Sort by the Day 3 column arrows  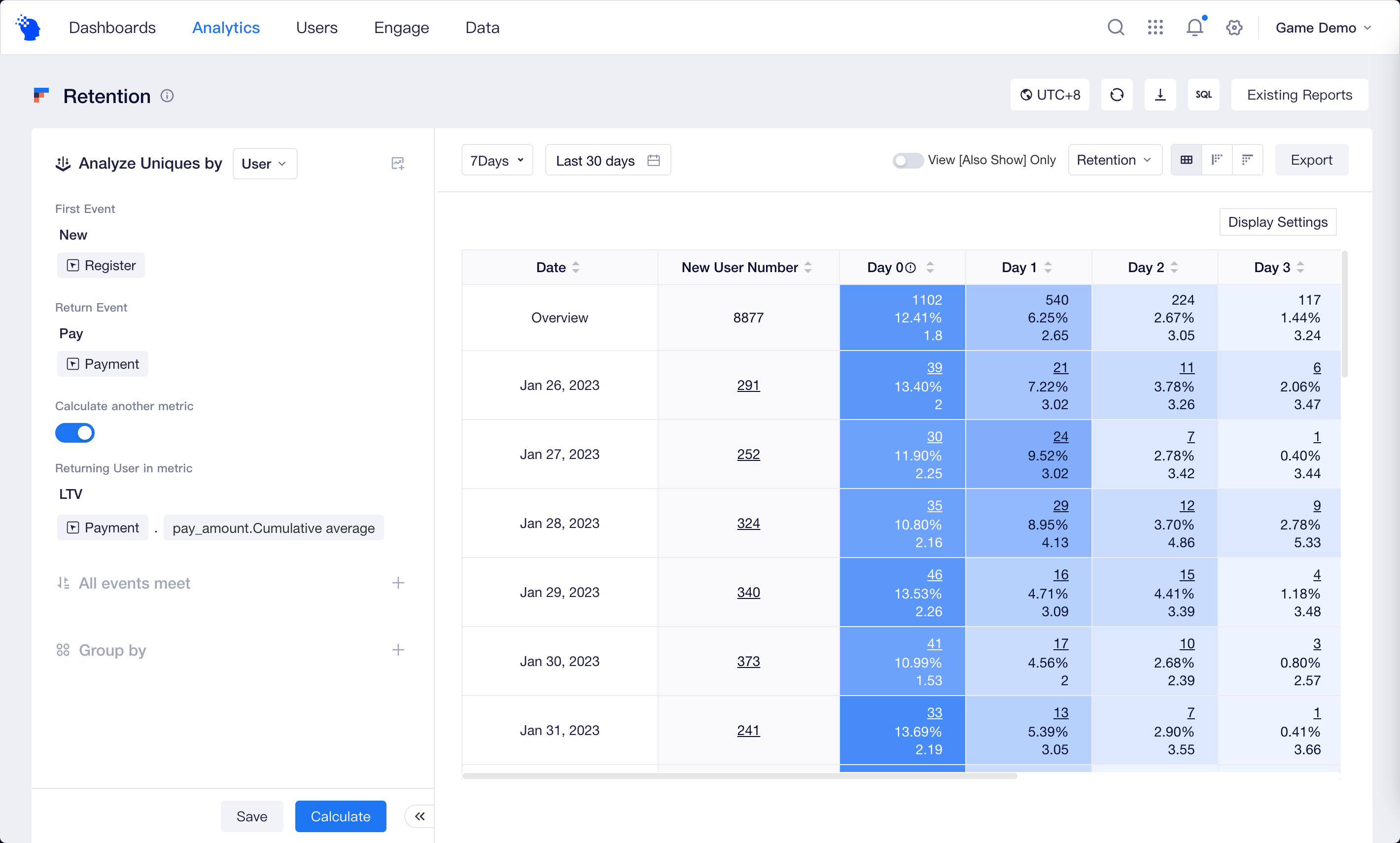click(1300, 267)
